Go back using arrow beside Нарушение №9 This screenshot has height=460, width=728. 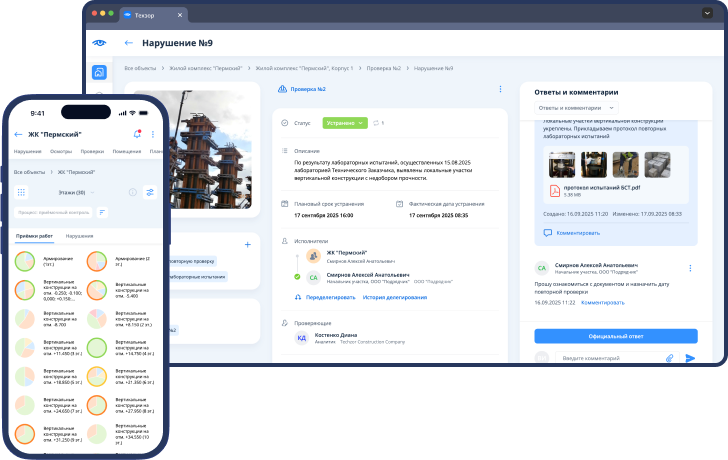tap(129, 43)
